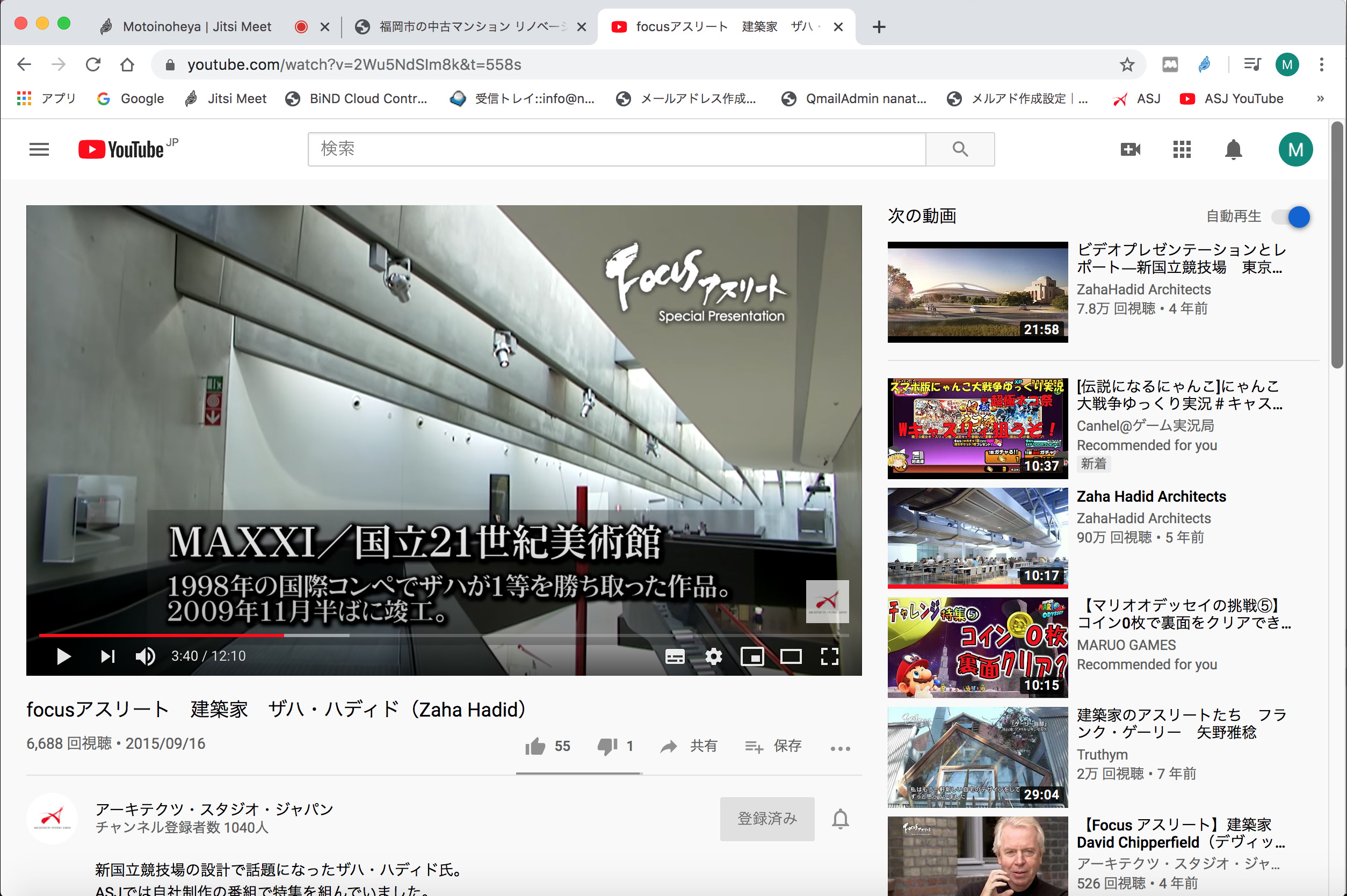Close the Jitsi Meet tab
This screenshot has height=896, width=1347.
[324, 27]
